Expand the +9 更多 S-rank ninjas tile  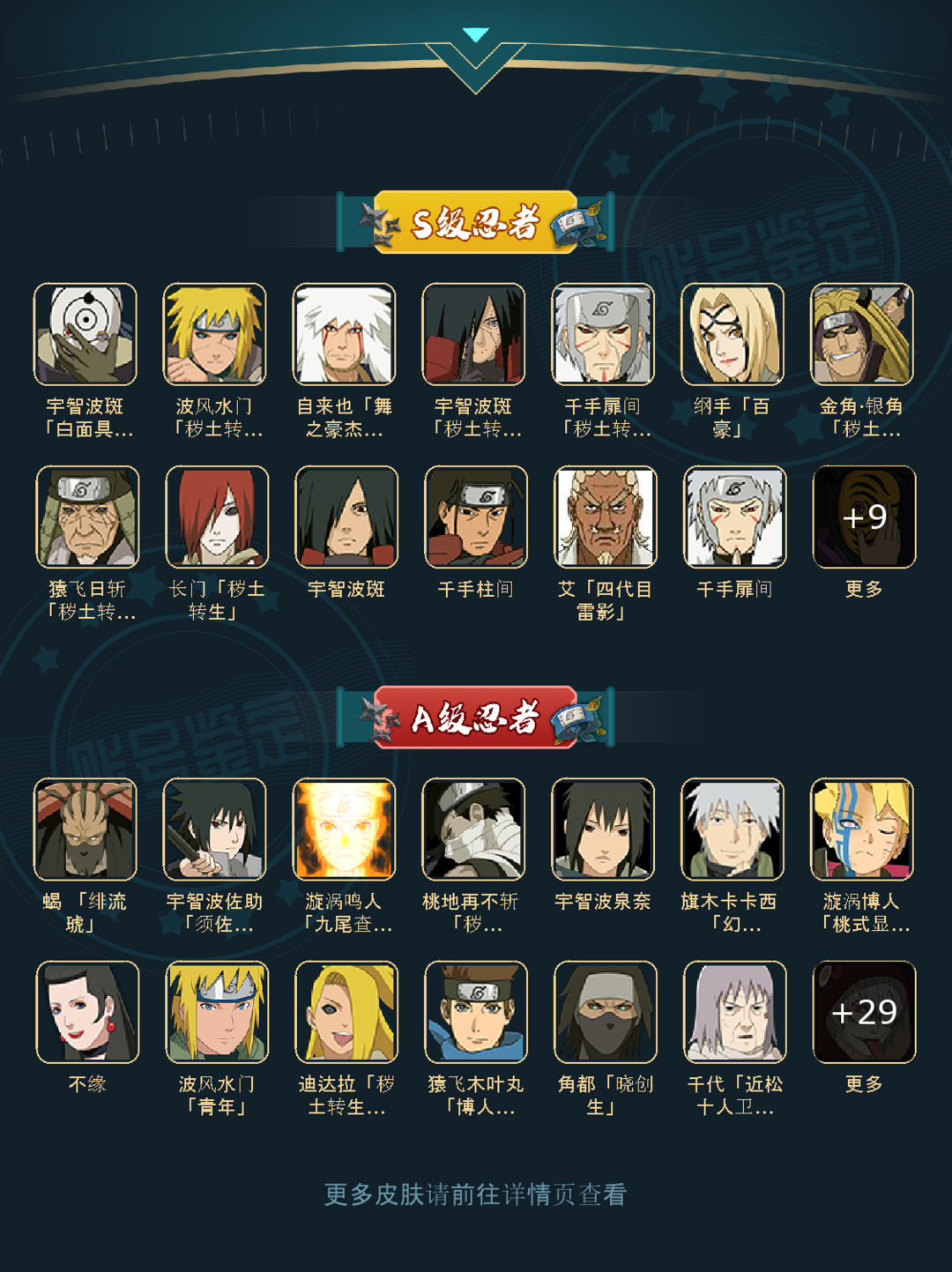(x=864, y=517)
